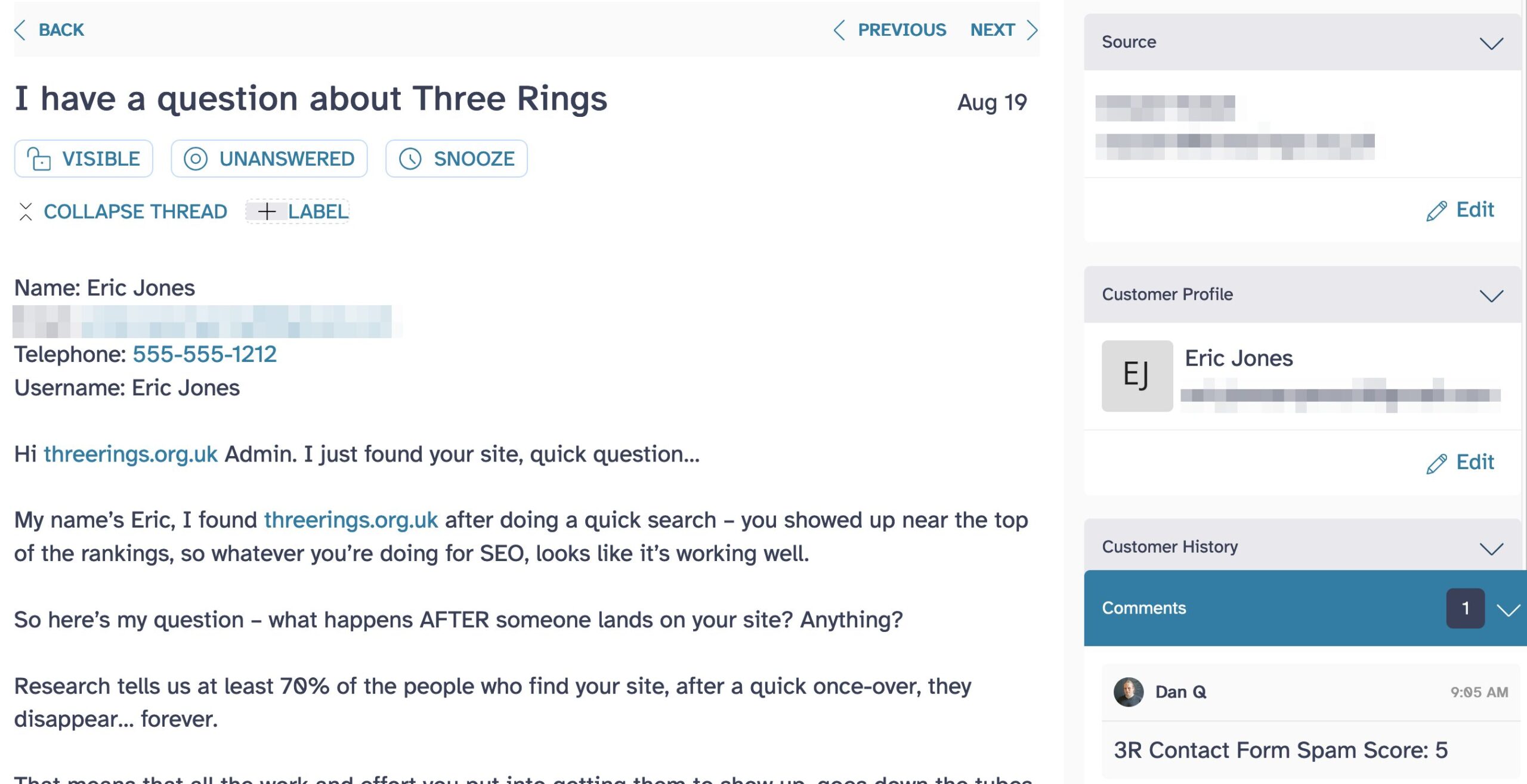Collapse the Source panel chevron
The image size is (1527, 784).
point(1491,44)
